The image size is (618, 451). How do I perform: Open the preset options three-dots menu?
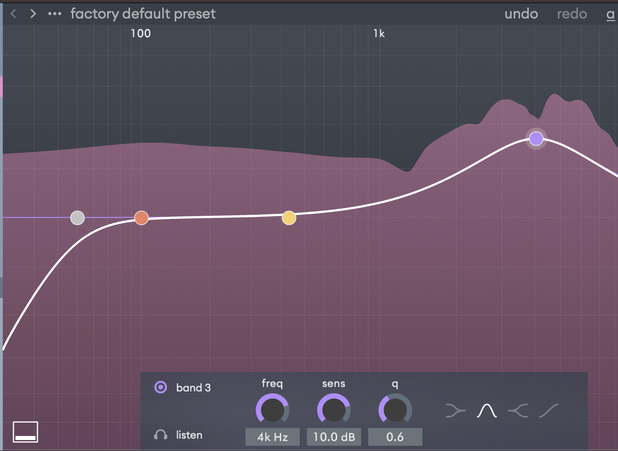click(54, 14)
